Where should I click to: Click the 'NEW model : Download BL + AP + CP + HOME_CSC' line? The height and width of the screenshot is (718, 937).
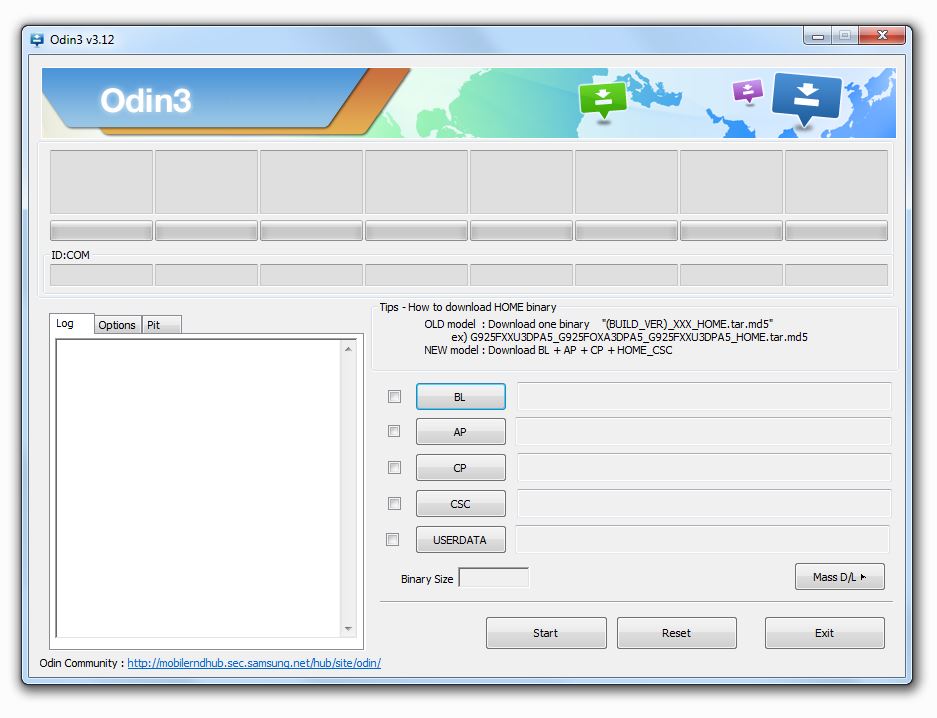point(548,351)
